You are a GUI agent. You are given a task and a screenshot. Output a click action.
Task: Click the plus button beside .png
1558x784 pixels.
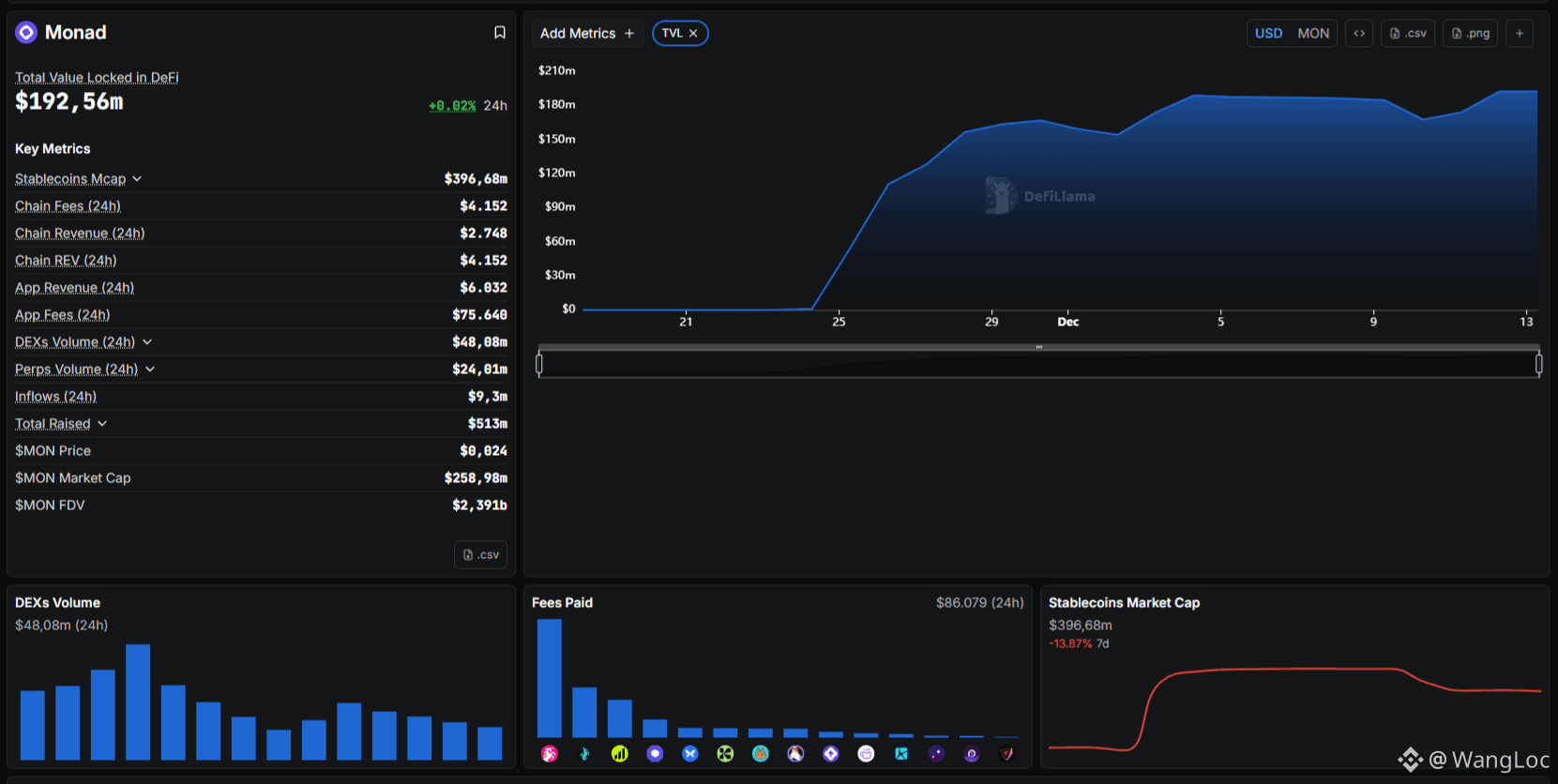tap(1520, 34)
